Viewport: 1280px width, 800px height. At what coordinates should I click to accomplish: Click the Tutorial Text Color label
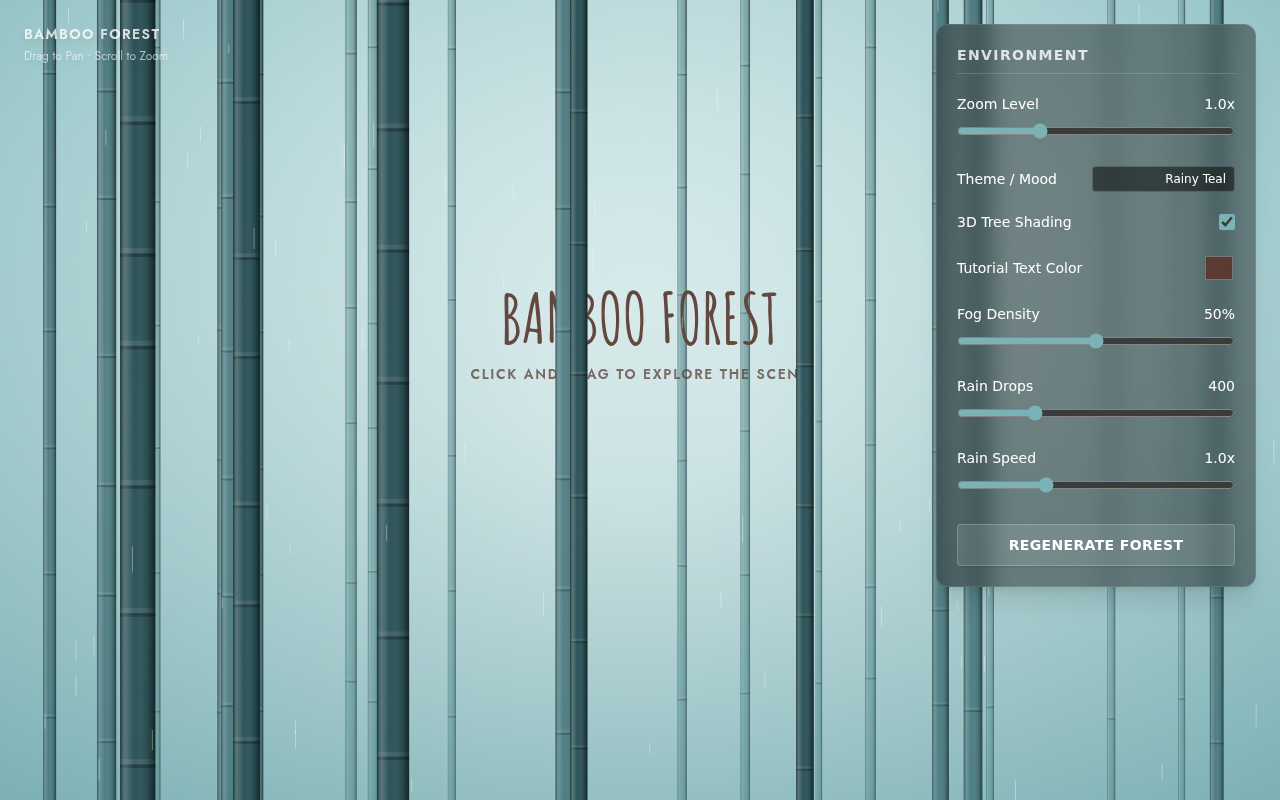(1019, 268)
